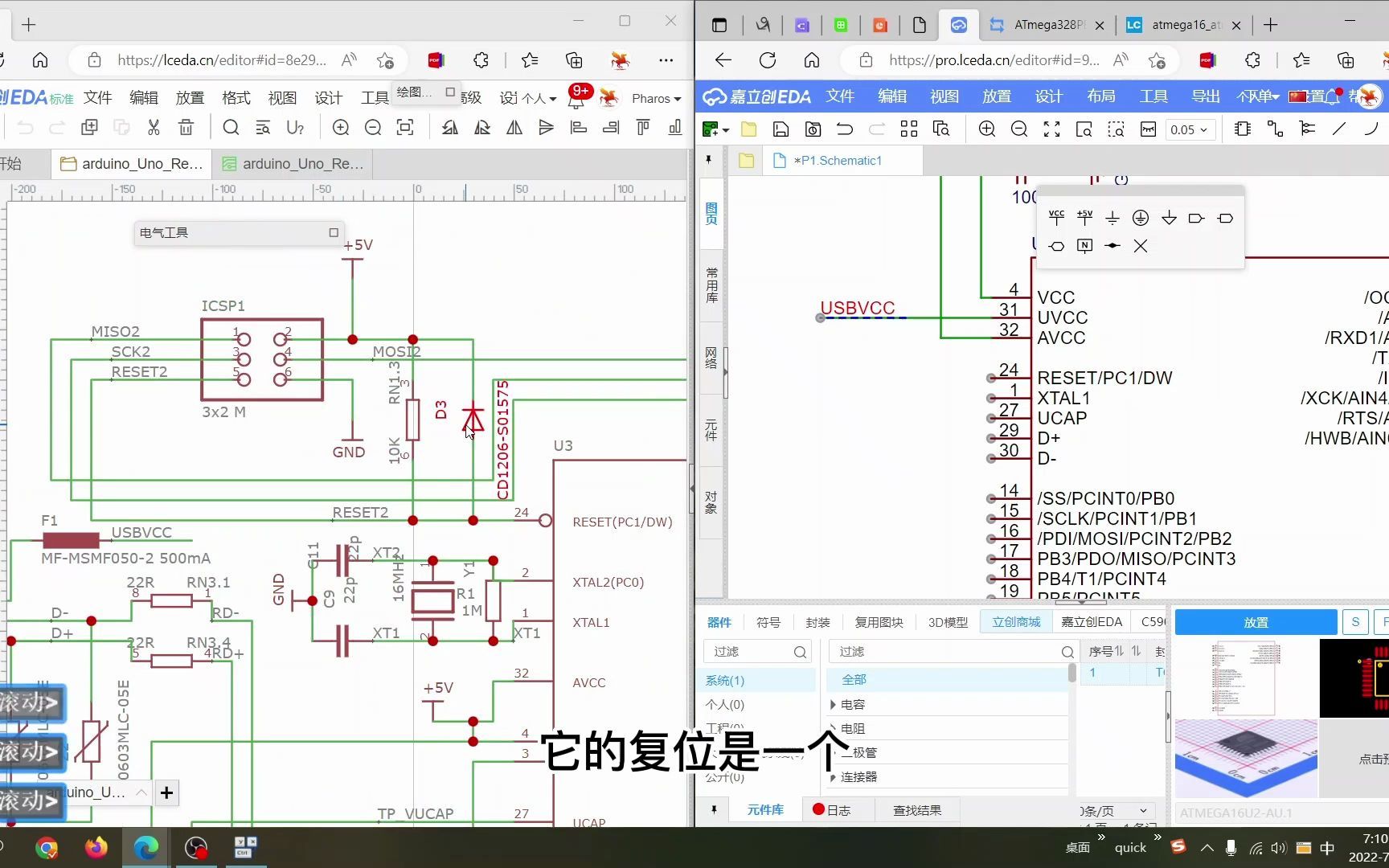Click zoom in icon in right EDA toolbar
The width and height of the screenshot is (1389, 868).
[987, 129]
